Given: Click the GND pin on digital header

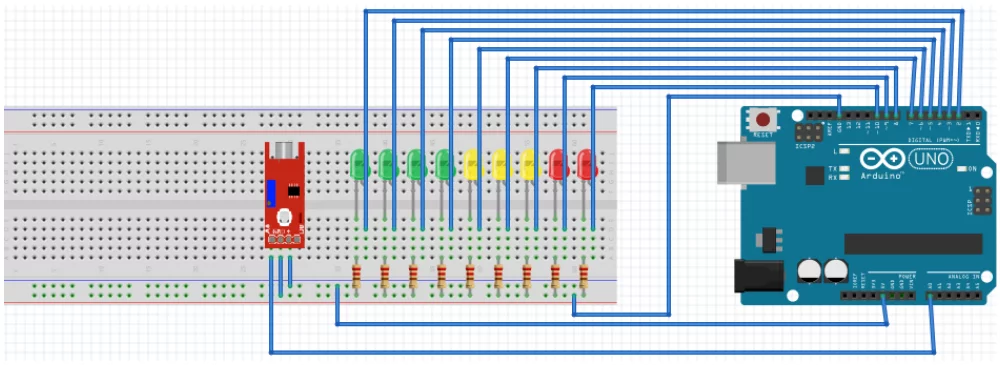Looking at the screenshot, I should [x=839, y=115].
